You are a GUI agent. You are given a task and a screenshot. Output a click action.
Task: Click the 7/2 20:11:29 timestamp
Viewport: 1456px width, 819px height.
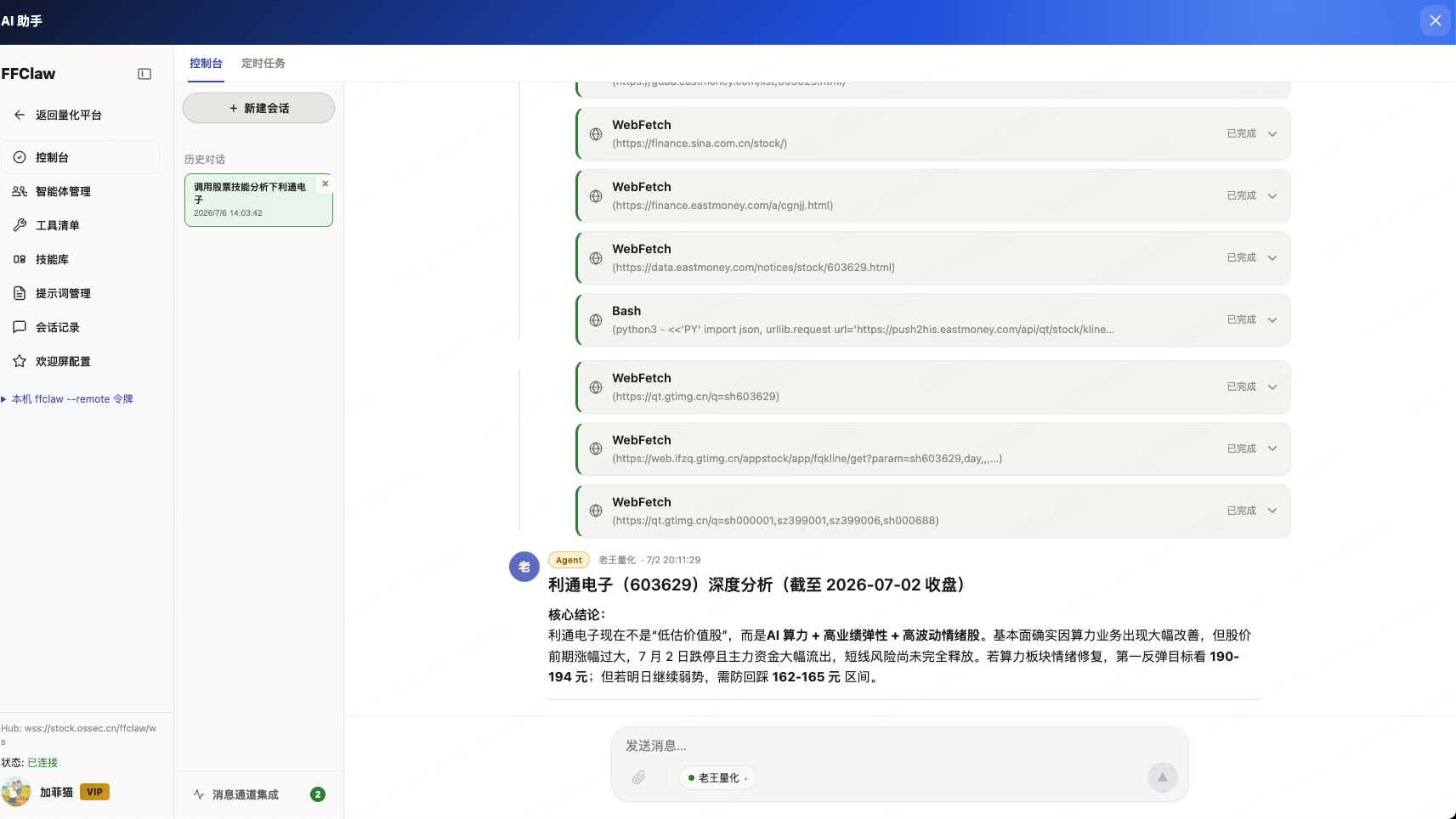pyautogui.click(x=673, y=561)
